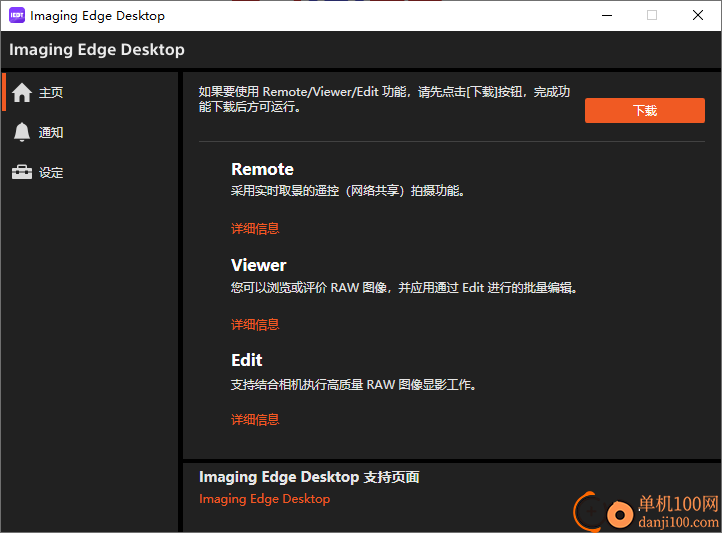
Task: Open 详细信息 link under Remote
Action: (255, 228)
